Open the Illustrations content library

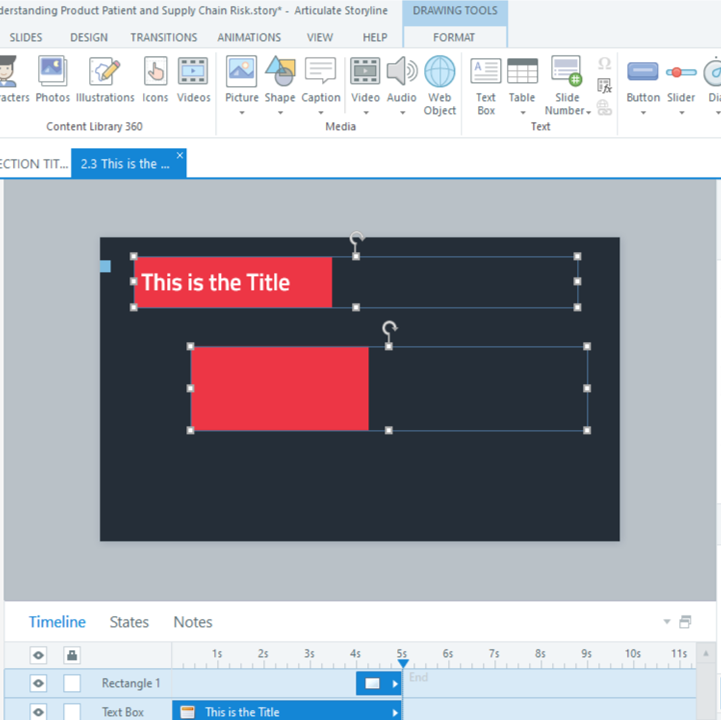[105, 79]
